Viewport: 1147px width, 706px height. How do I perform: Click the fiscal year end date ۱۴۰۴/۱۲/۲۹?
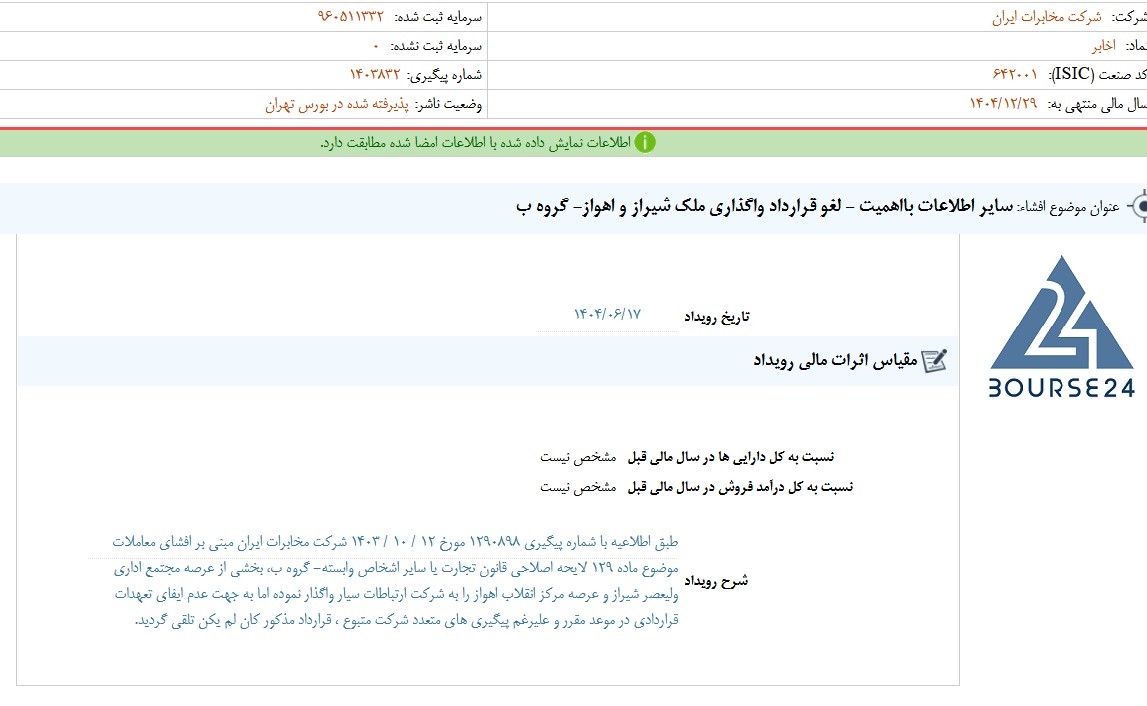(x=1004, y=103)
